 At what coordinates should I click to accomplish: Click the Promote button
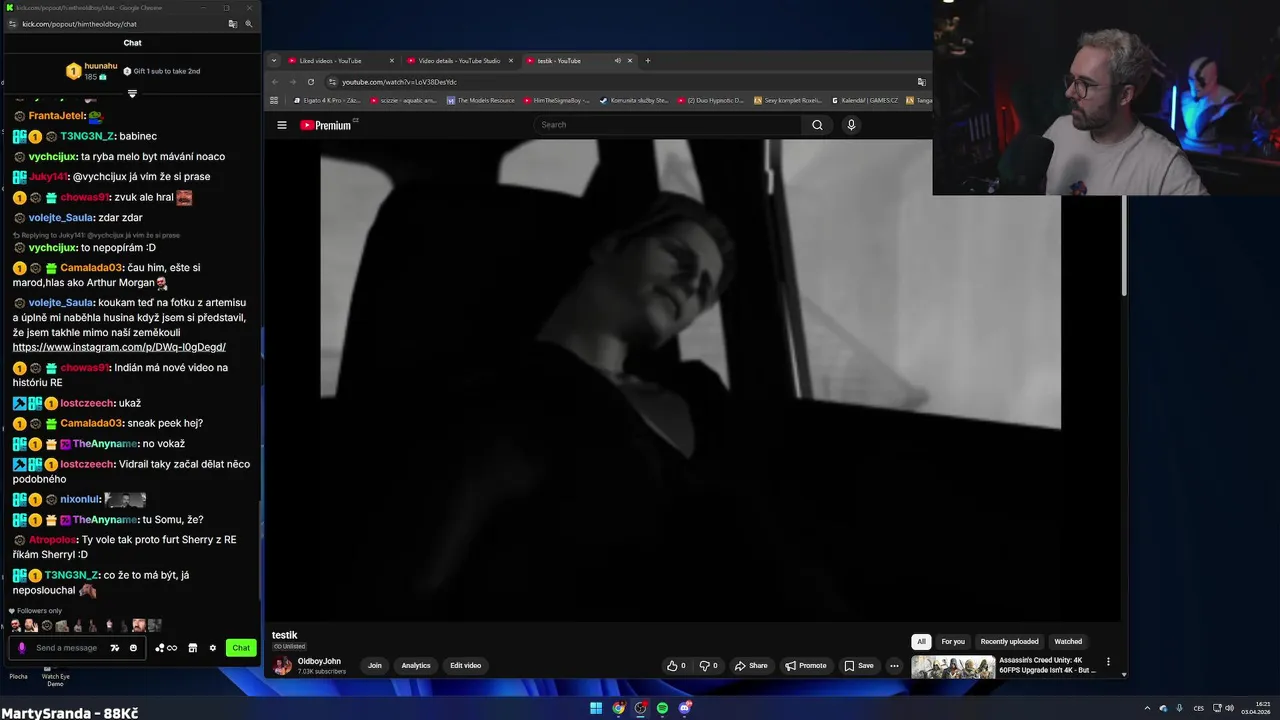coord(806,666)
